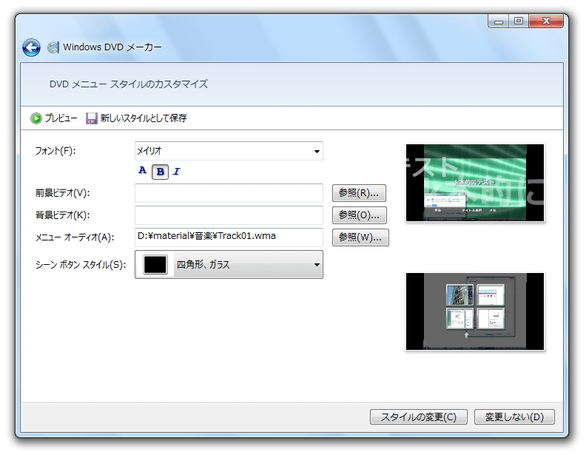Click 変更しない(D) button
The image size is (586, 455).
coord(514,417)
